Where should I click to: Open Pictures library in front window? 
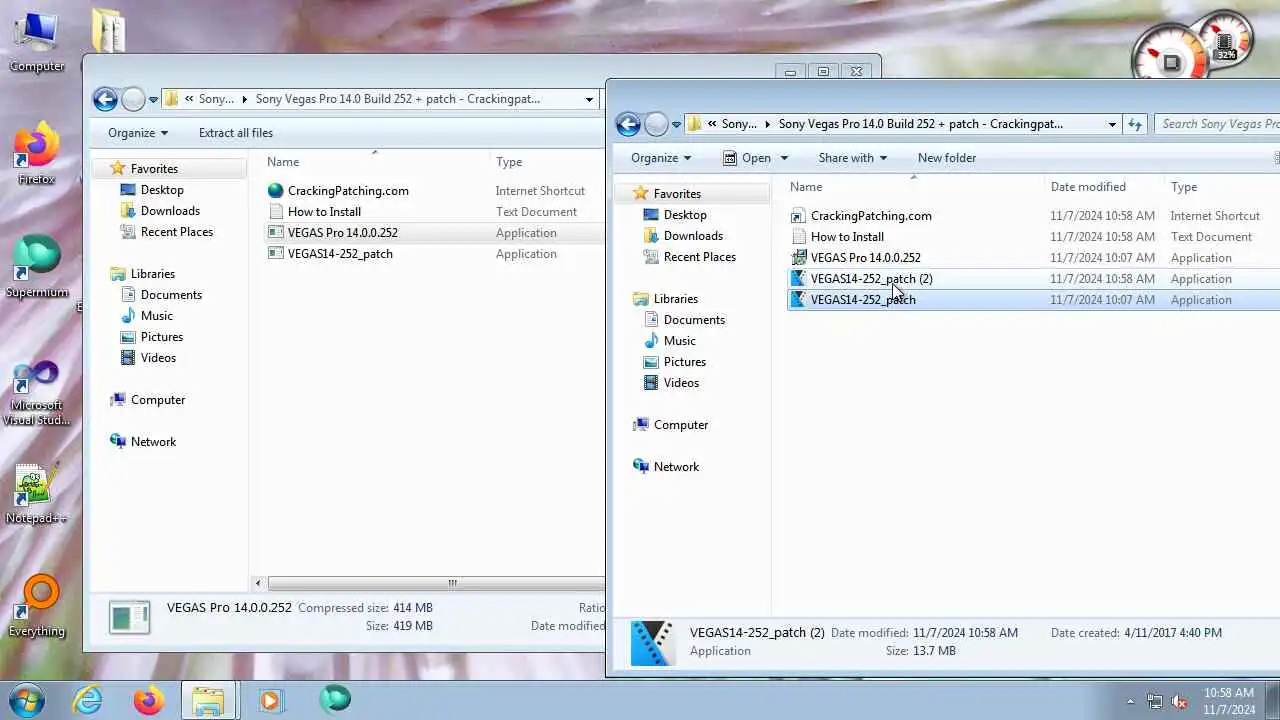pos(685,362)
